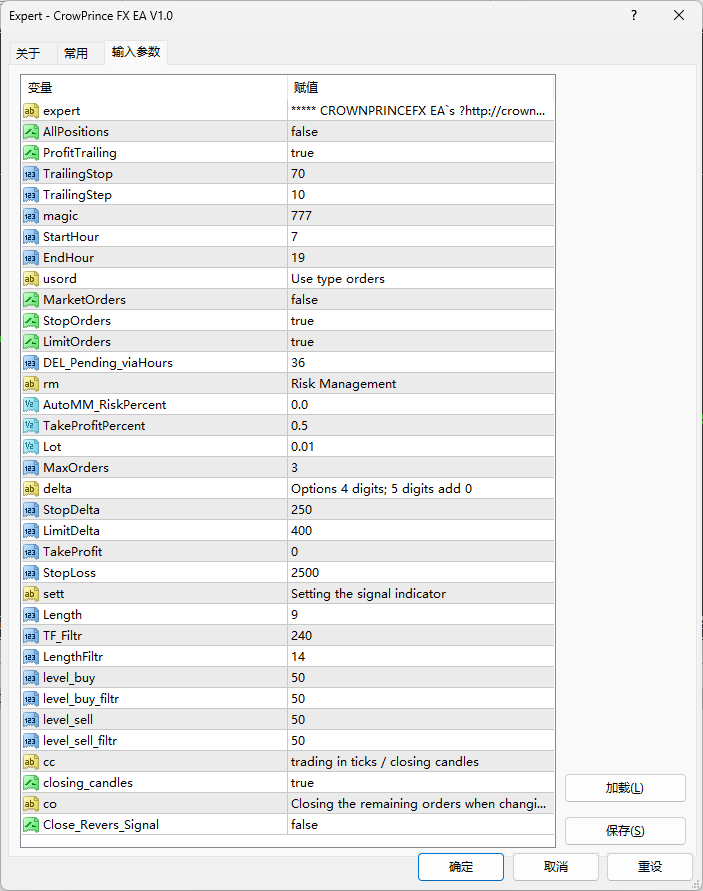Image resolution: width=703 pixels, height=891 pixels.
Task: Click the icon beside AutoMM_RiskPercent
Action: 31,405
